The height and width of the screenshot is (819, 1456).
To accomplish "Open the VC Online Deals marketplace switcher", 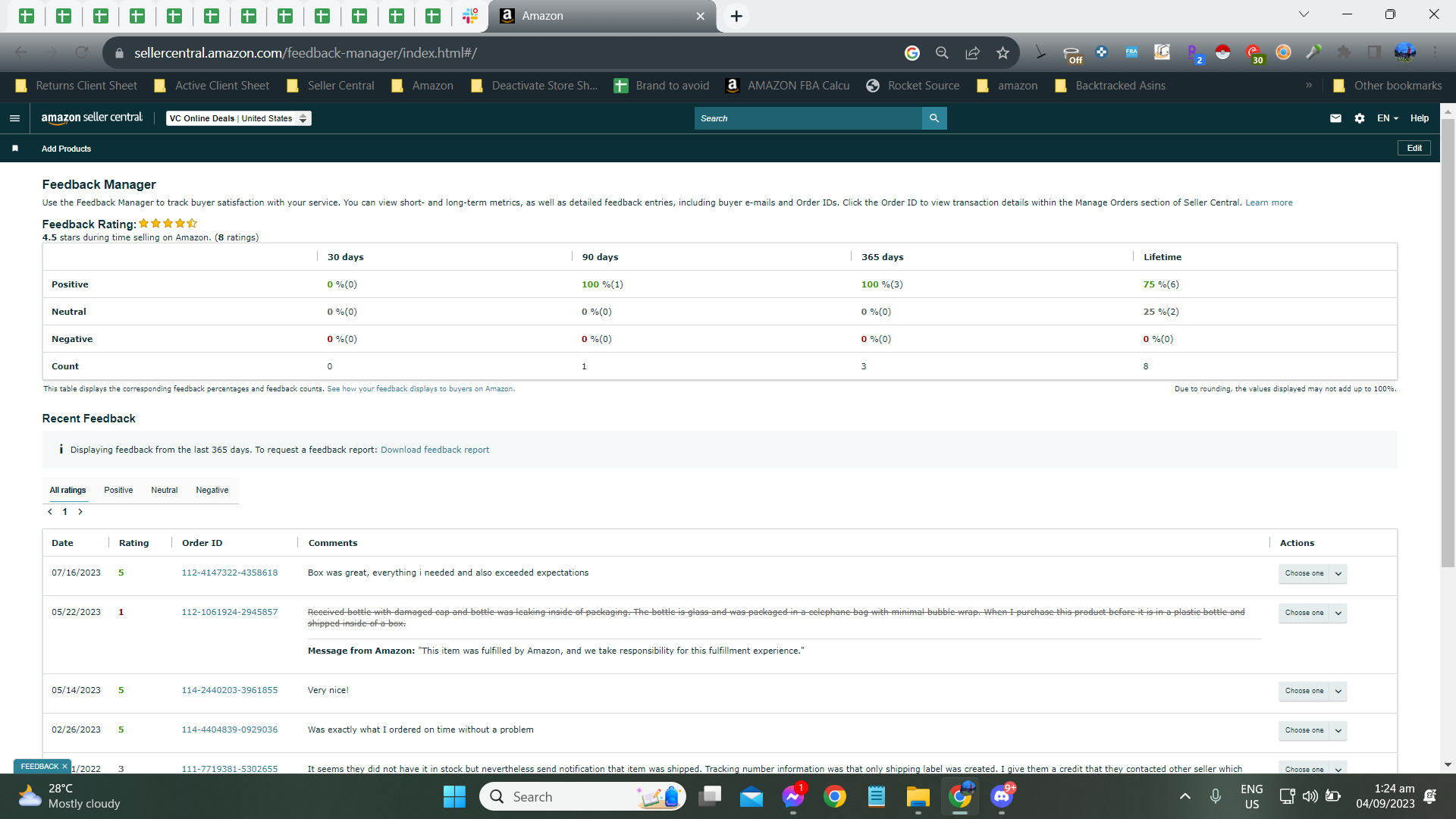I will 239,118.
